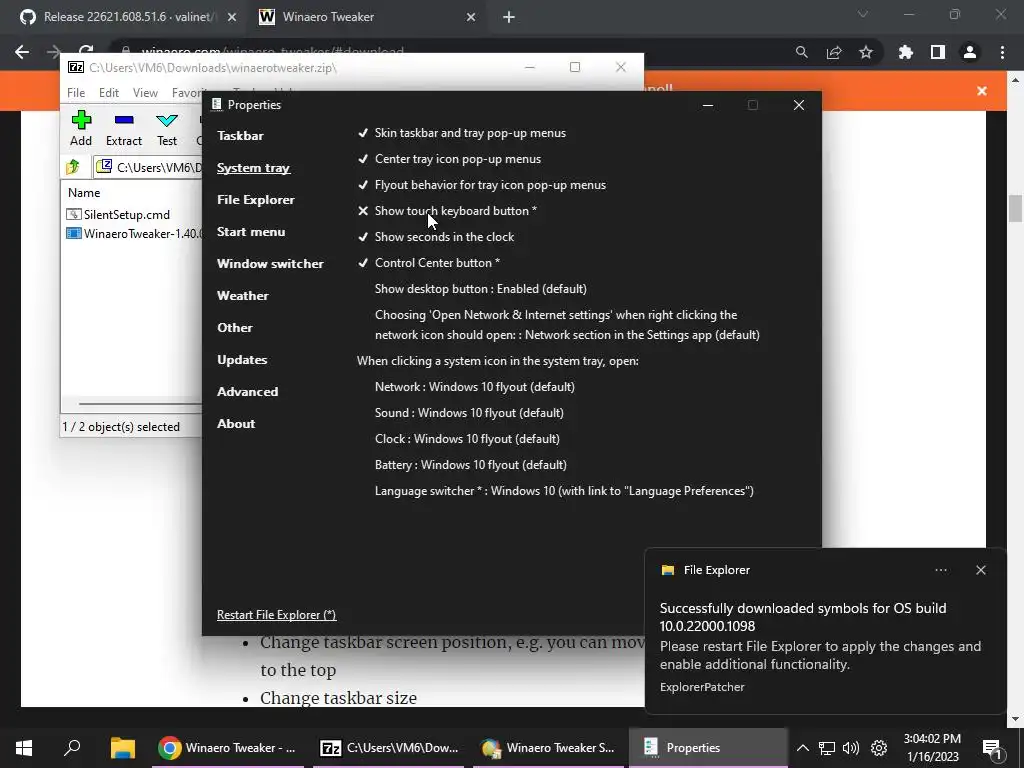The width and height of the screenshot is (1024, 768).
Task: Select WinaeroTweaker-1.40 file in 7-Zip
Action: click(134, 234)
